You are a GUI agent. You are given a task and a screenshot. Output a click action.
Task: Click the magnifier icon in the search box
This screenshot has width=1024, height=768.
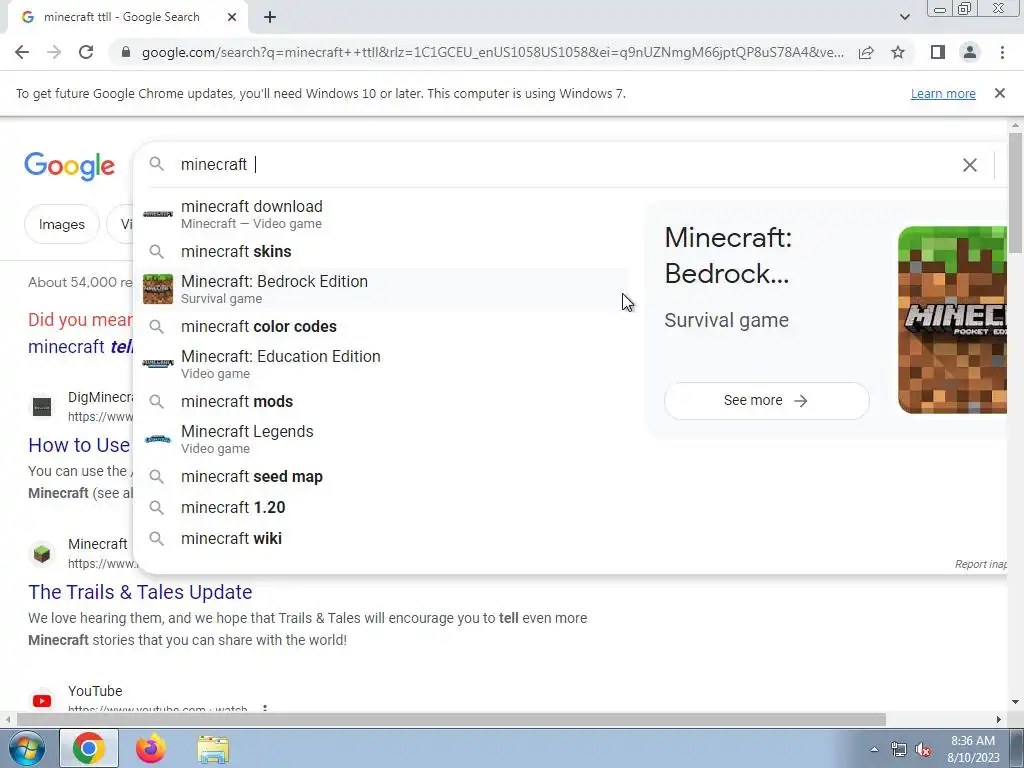157,164
